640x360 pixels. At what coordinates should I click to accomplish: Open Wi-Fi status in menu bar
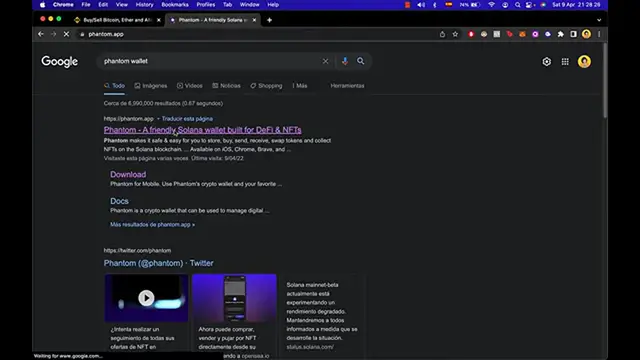[x=491, y=5]
